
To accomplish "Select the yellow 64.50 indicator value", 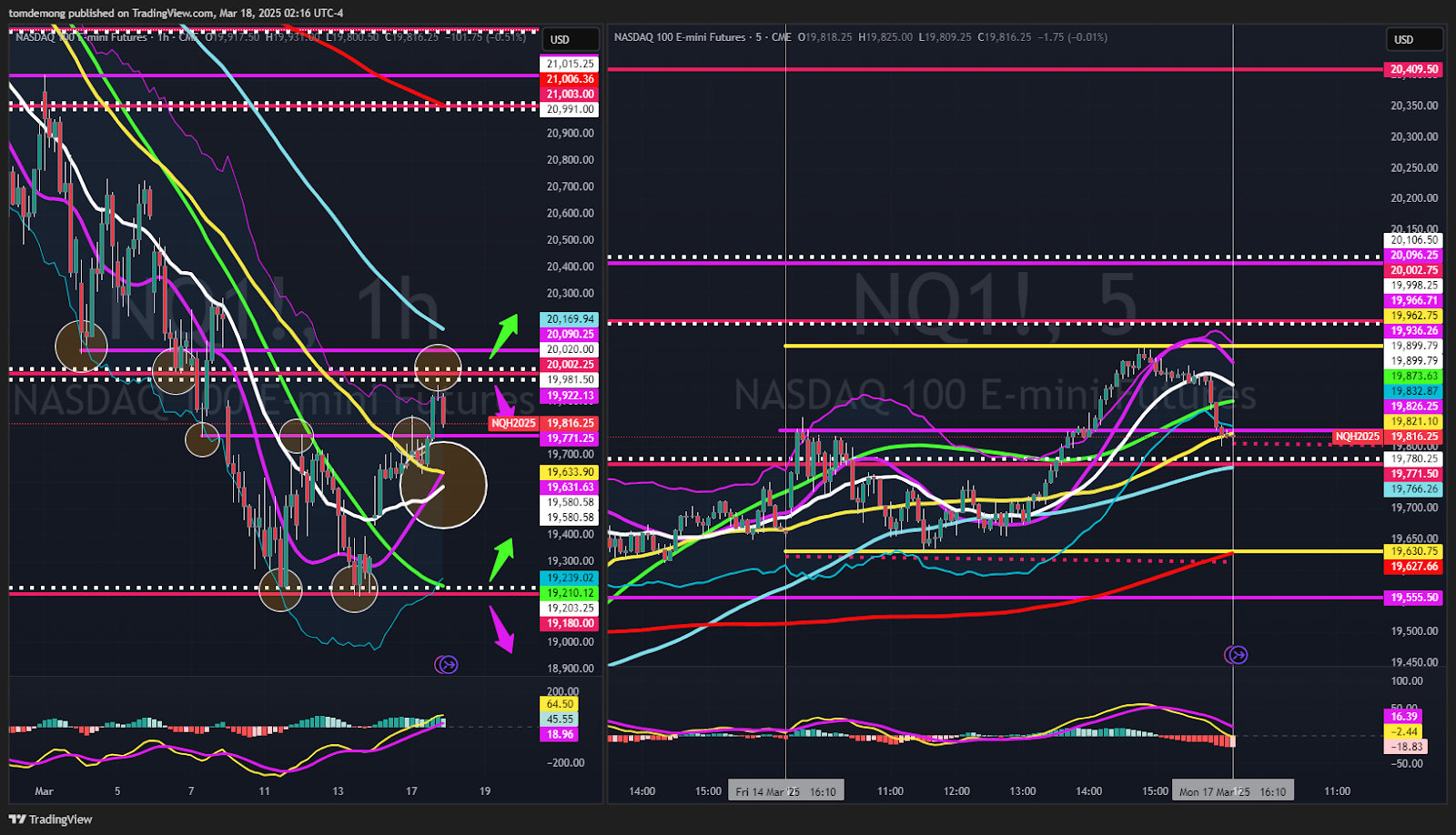I will [560, 704].
